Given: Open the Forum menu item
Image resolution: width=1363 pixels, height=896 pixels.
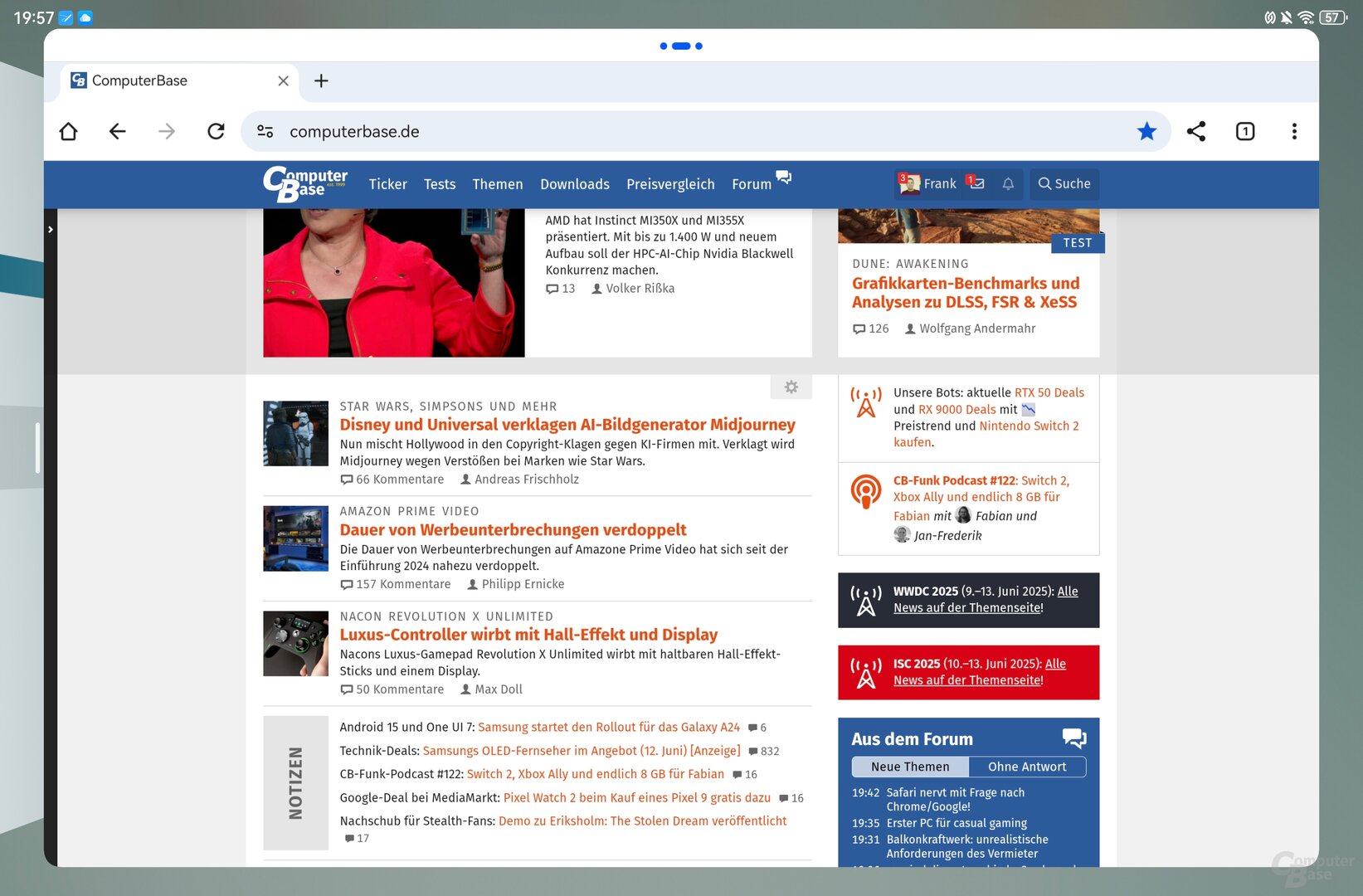Looking at the screenshot, I should 752,184.
